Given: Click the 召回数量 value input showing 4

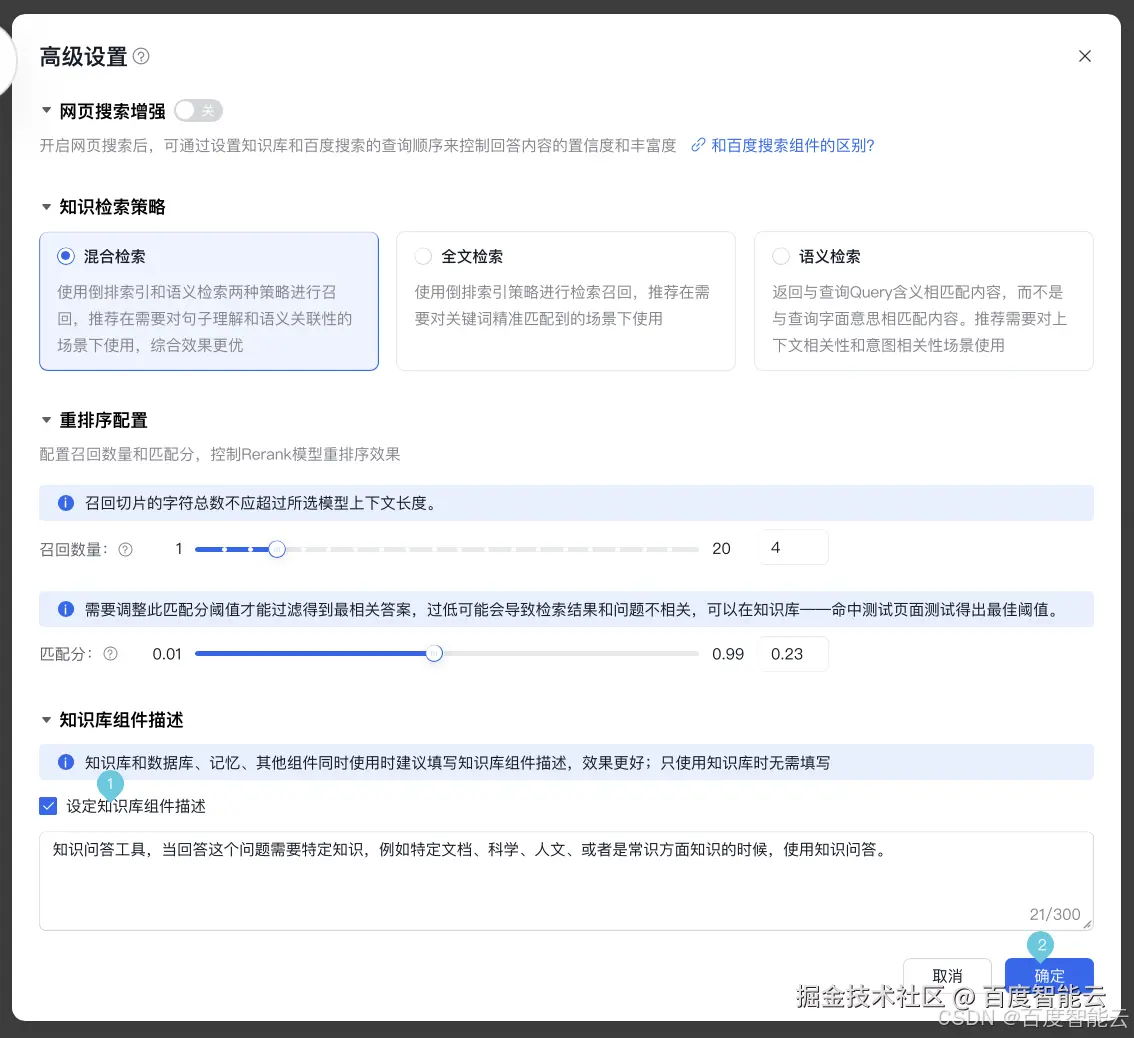Looking at the screenshot, I should pos(793,547).
